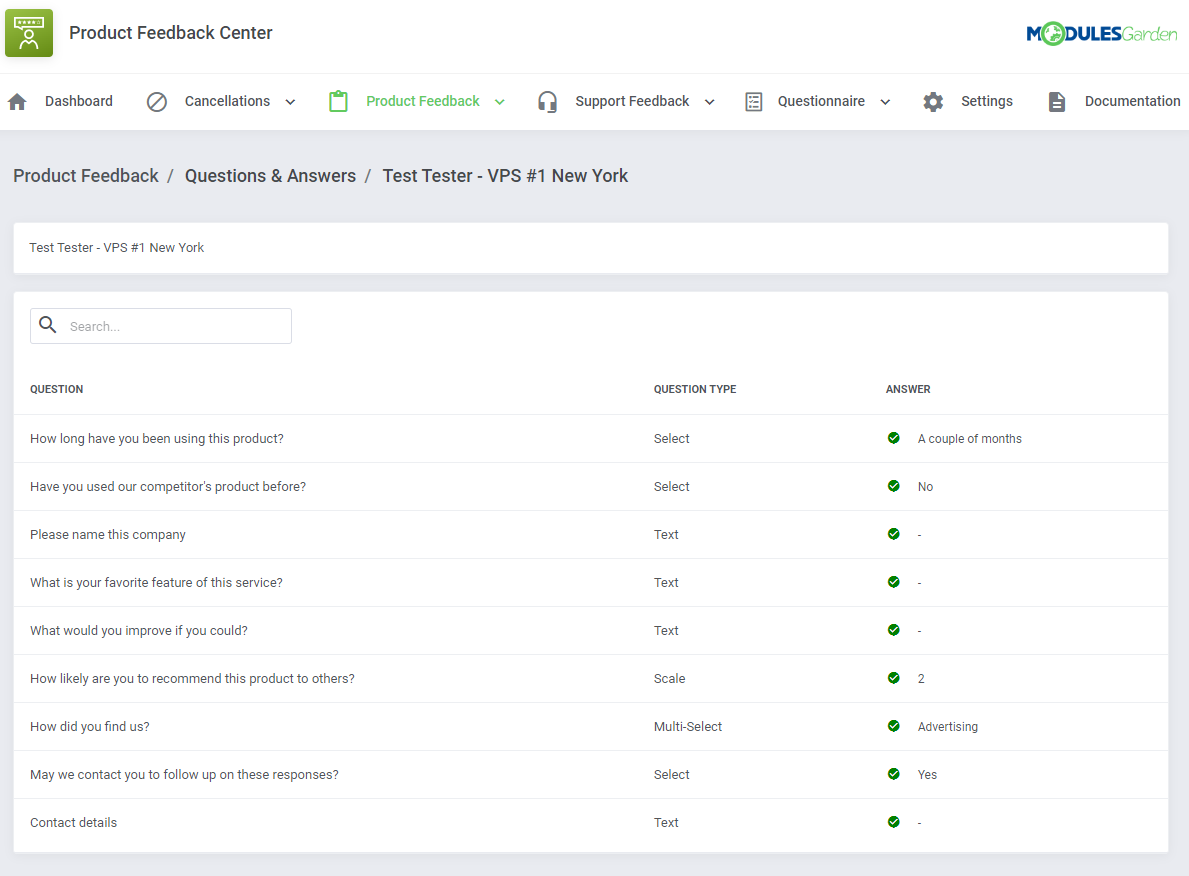1189x876 pixels.
Task: Expand the Cancellations dropdown chevron
Action: pyautogui.click(x=290, y=102)
